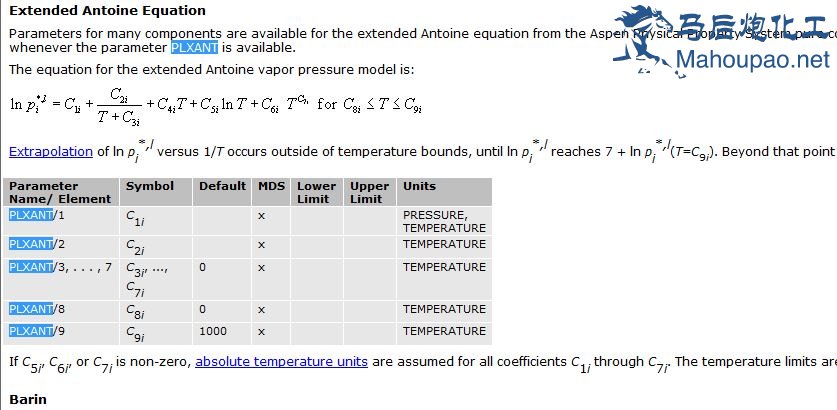The height and width of the screenshot is (410, 837).
Task: Click the MDS column header
Action: (x=271, y=186)
